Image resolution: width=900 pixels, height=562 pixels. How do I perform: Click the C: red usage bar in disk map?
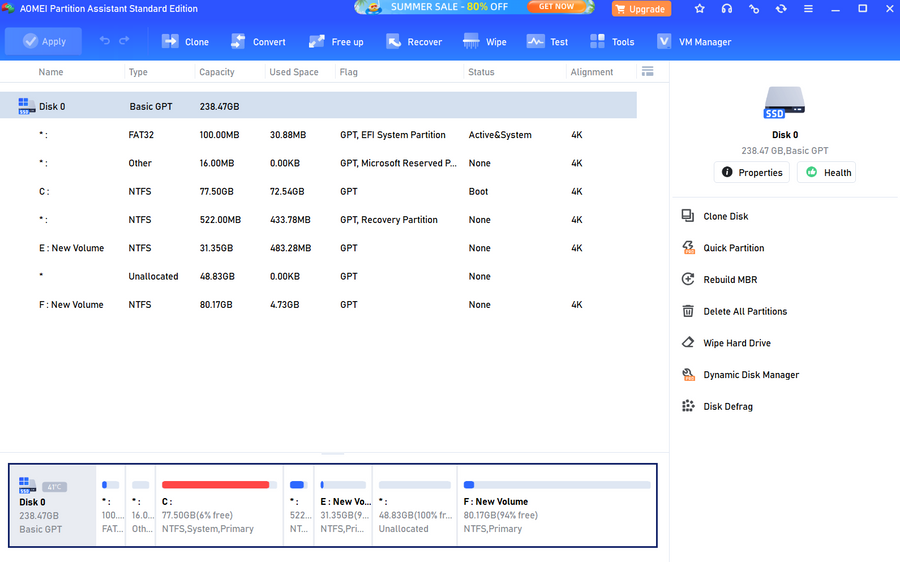click(216, 485)
